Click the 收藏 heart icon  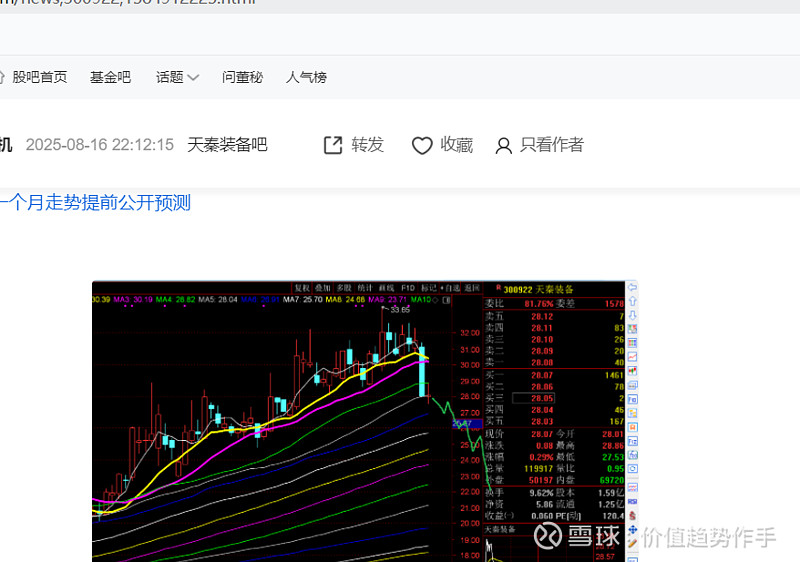tap(422, 145)
